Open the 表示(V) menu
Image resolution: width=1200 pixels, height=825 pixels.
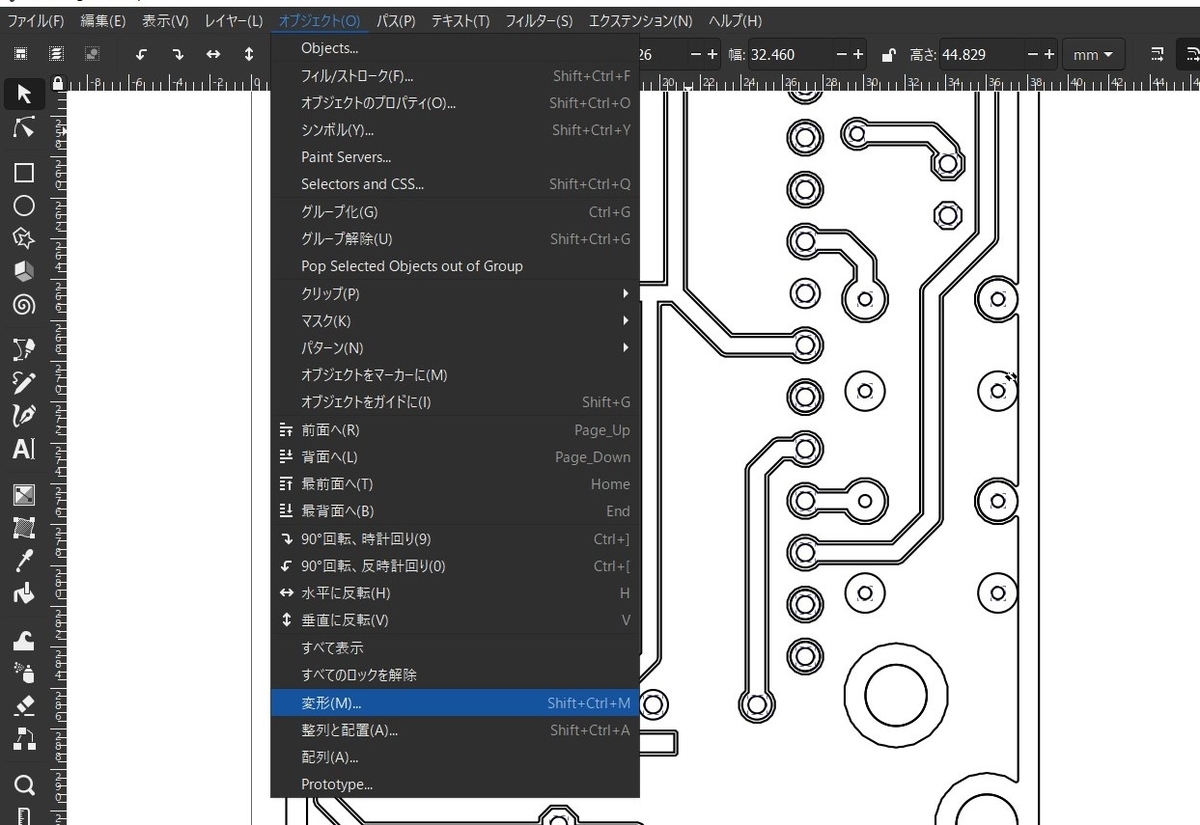click(x=165, y=20)
